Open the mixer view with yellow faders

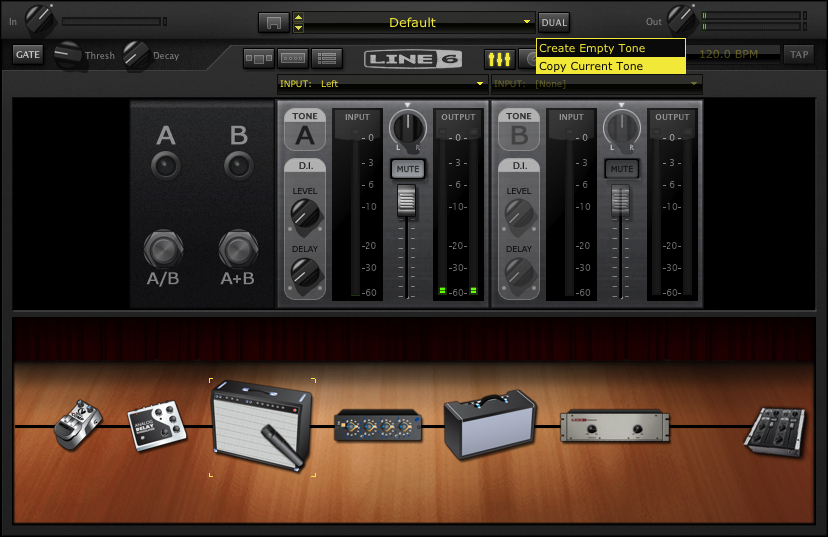coord(498,58)
